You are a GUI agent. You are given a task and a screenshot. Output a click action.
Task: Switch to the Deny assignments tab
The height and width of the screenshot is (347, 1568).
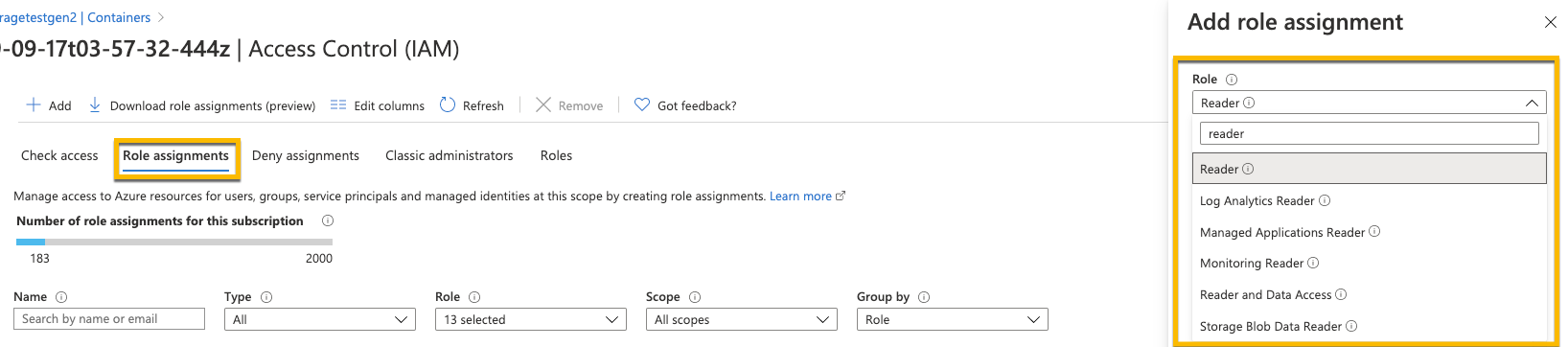pyautogui.click(x=306, y=155)
